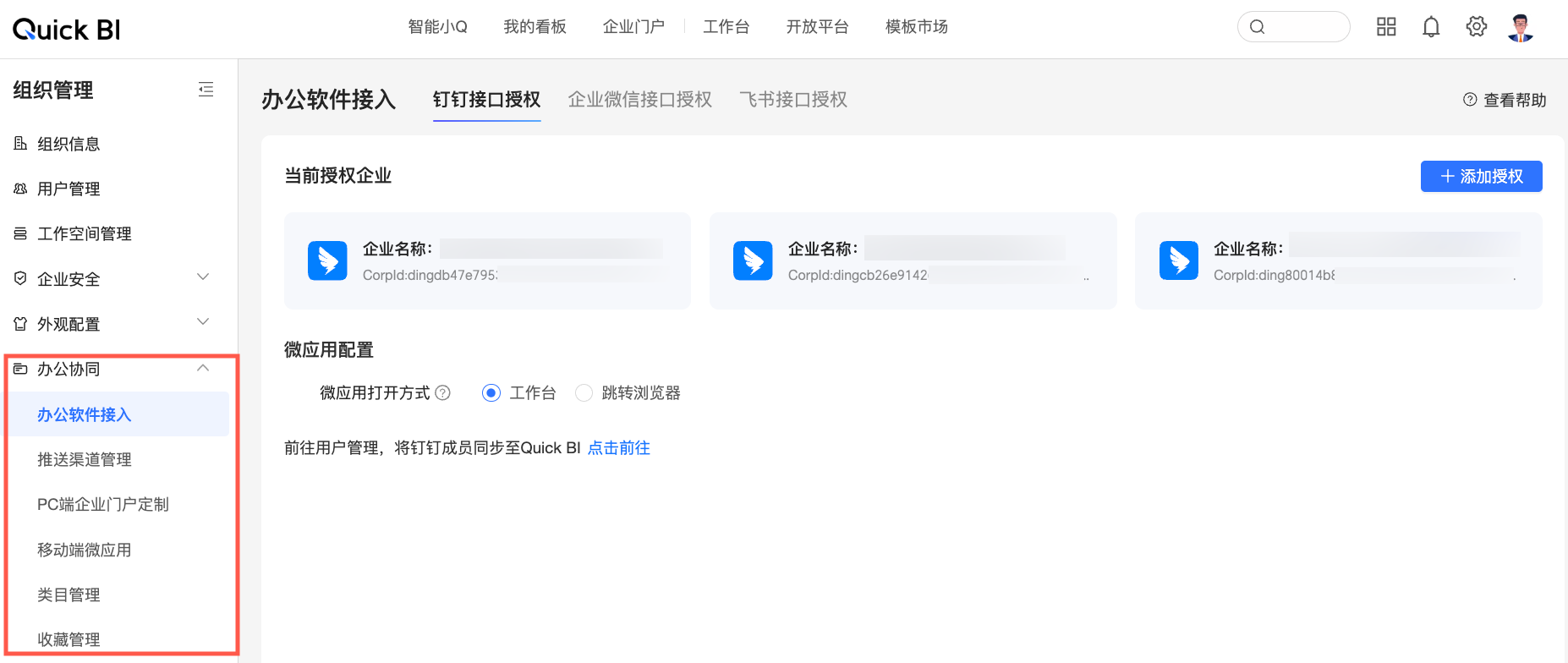This screenshot has width=1568, height=663.
Task: Open notifications bell icon
Action: coord(1431,27)
